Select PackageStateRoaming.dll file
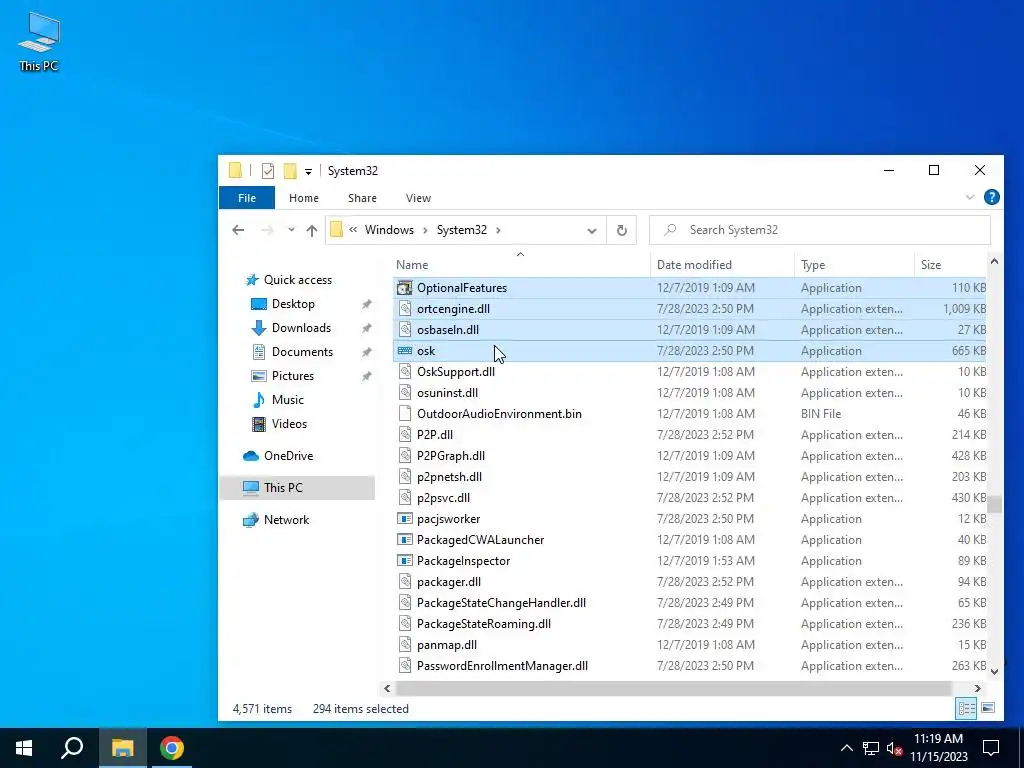The image size is (1024, 768). pos(484,624)
